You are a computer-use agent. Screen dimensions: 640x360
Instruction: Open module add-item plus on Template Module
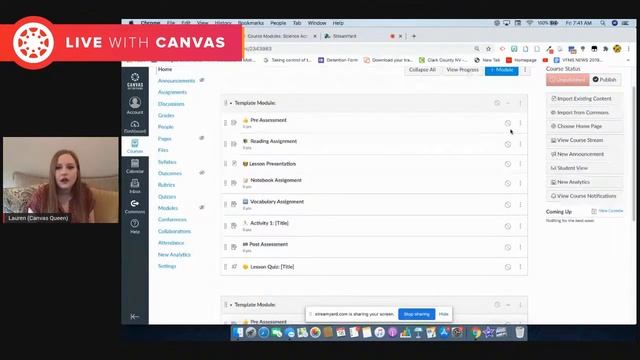[x=508, y=103]
